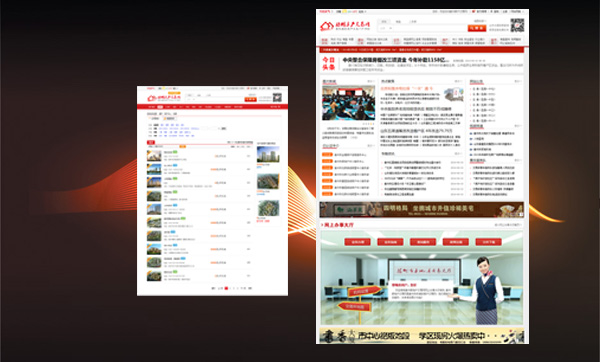Click first property listing thumbnail
Screen dimensions: 600x362
[x=154, y=156]
